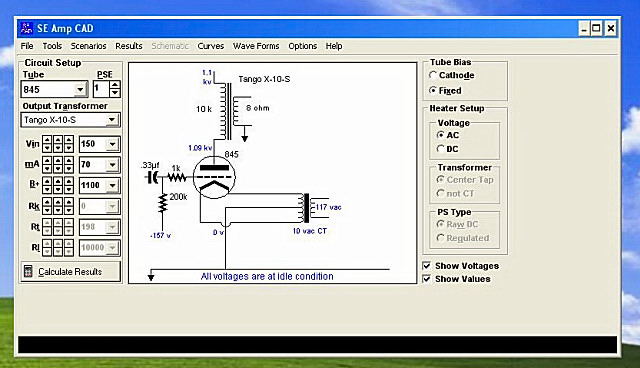Increase the PSE count with up arrow

pyautogui.click(x=115, y=85)
